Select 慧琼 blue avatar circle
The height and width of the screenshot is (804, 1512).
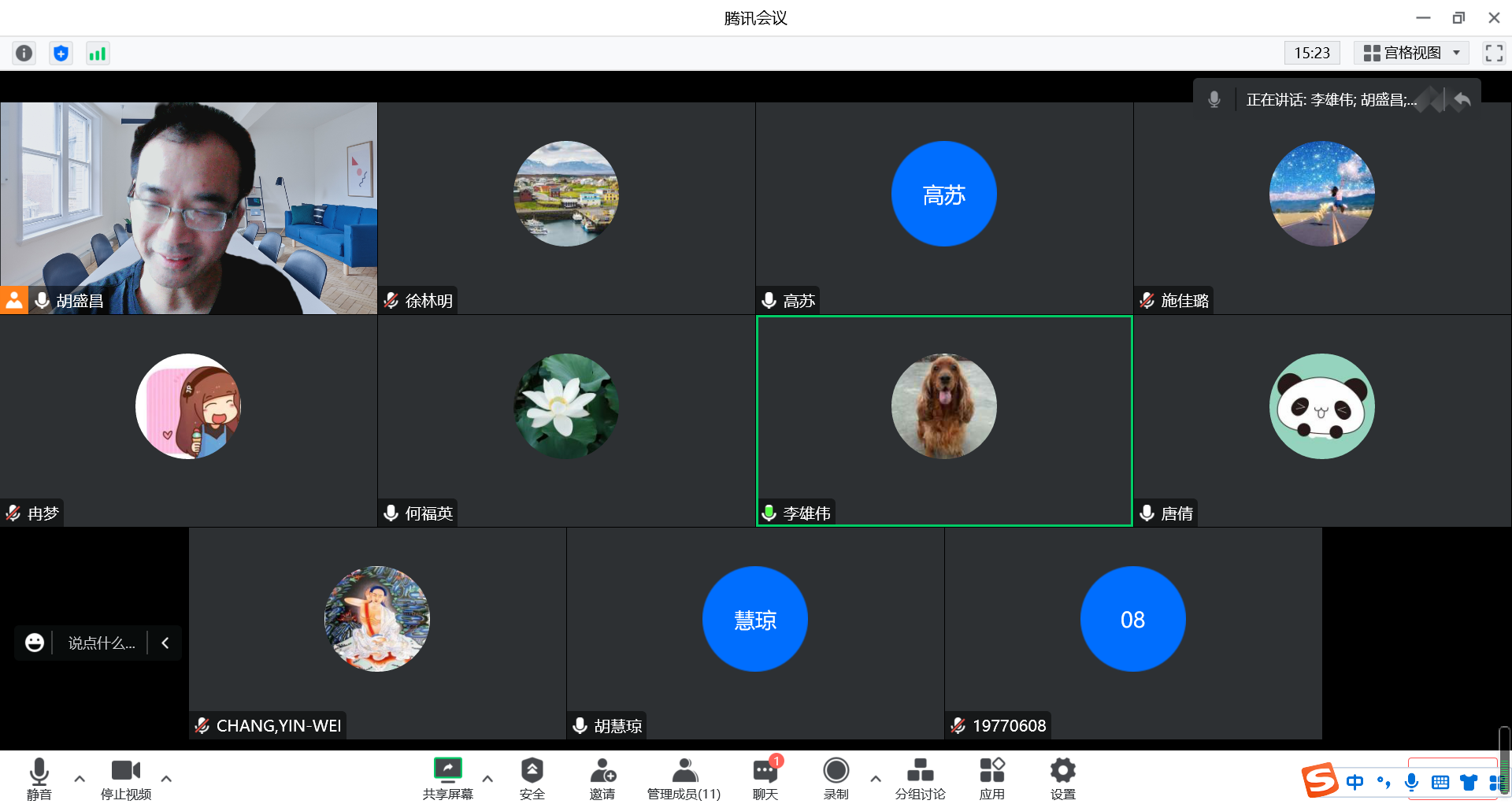[755, 619]
